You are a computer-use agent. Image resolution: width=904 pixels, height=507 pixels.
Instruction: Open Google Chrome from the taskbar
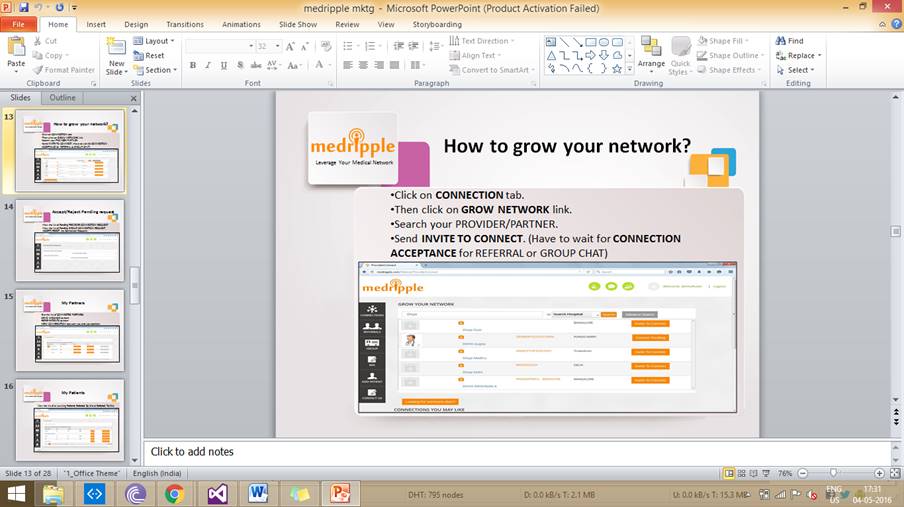pyautogui.click(x=175, y=493)
